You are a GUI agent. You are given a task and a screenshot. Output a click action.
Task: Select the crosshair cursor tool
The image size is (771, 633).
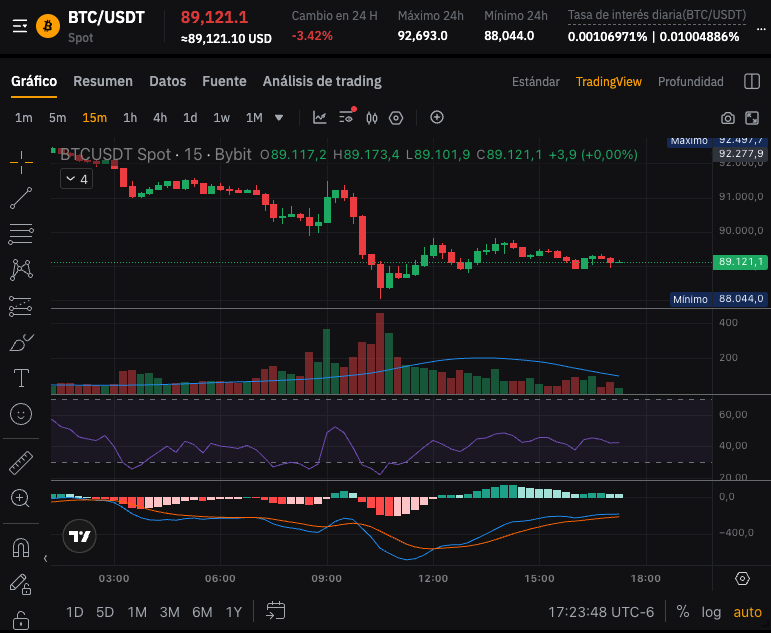coord(21,162)
